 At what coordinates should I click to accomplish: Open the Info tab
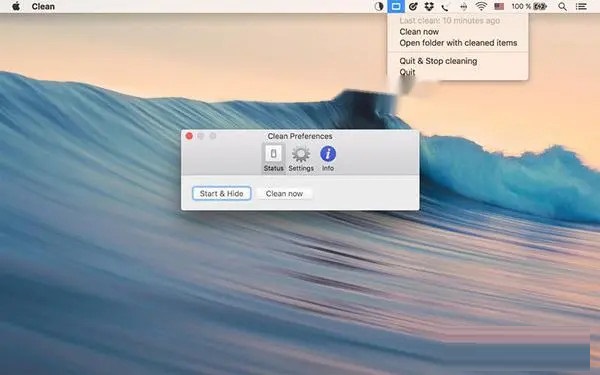(x=328, y=159)
